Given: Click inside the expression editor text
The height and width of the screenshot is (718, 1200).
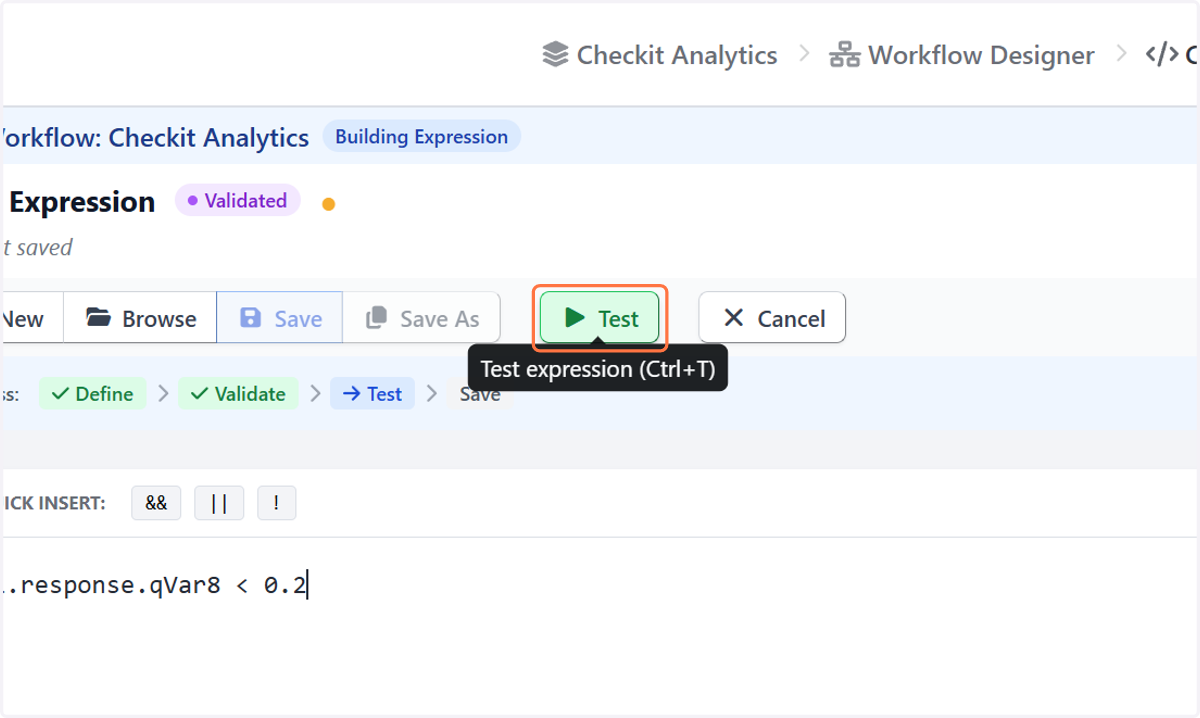Looking at the screenshot, I should click(x=155, y=586).
